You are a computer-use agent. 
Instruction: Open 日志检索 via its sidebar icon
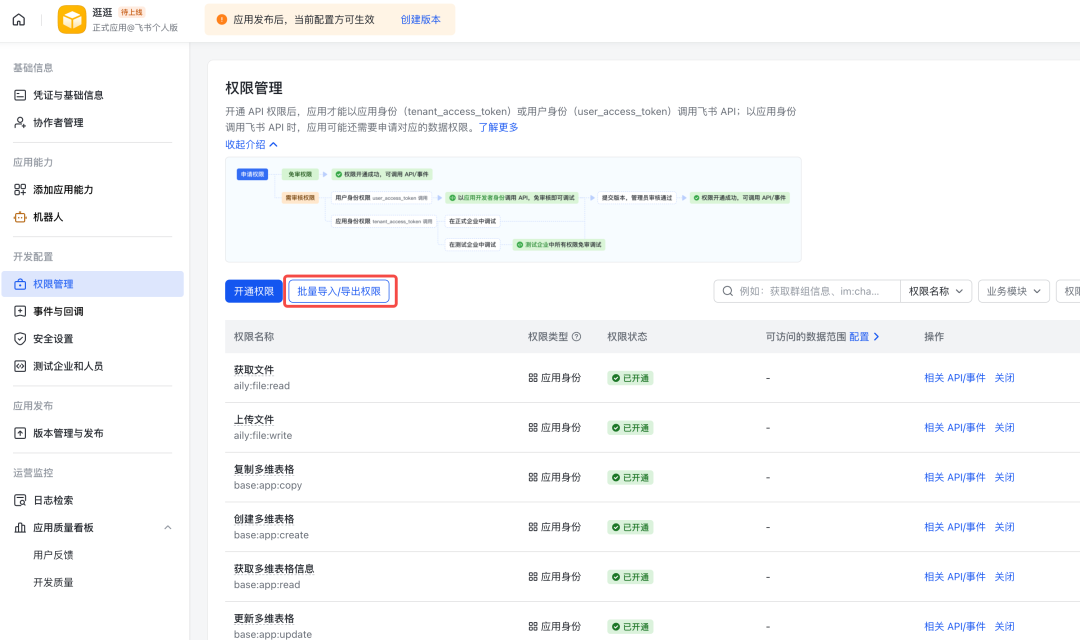pos(21,500)
